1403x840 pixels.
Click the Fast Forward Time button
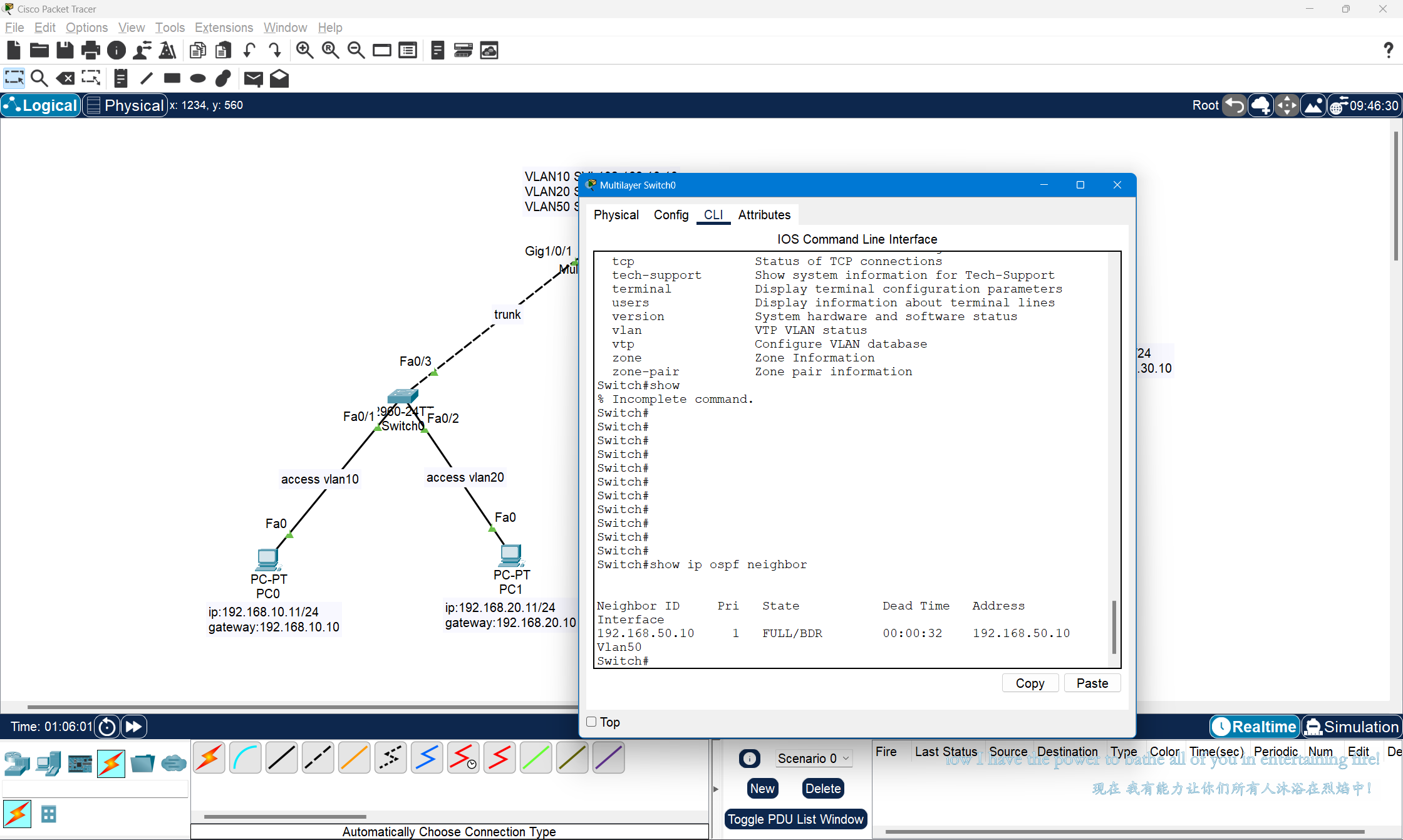pos(133,727)
